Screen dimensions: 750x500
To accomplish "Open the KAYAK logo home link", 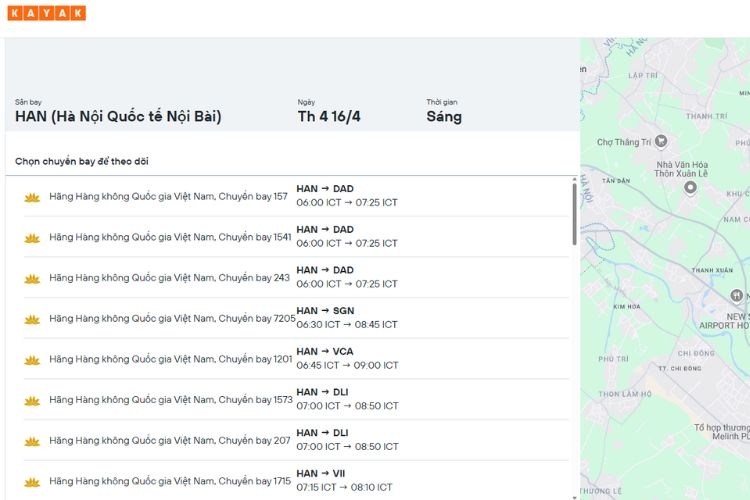I will (x=46, y=13).
